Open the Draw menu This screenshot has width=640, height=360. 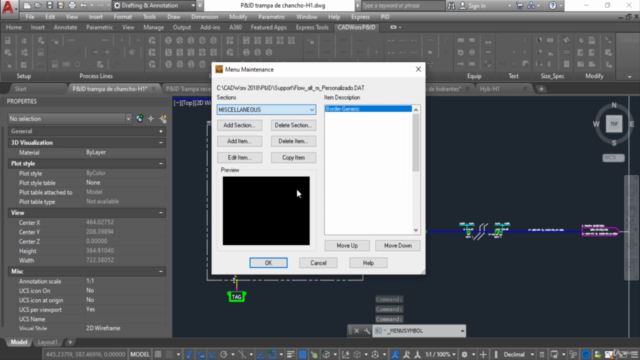pyautogui.click(x=173, y=17)
